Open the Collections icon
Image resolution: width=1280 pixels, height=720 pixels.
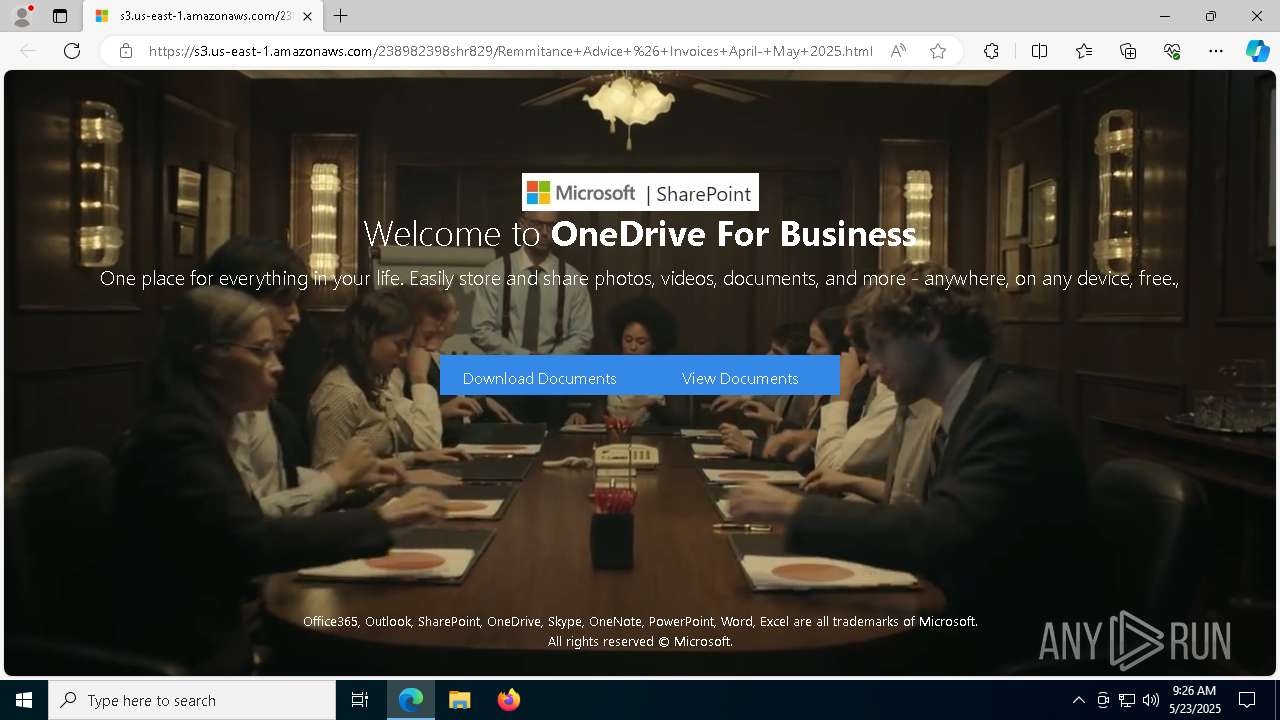[1128, 51]
